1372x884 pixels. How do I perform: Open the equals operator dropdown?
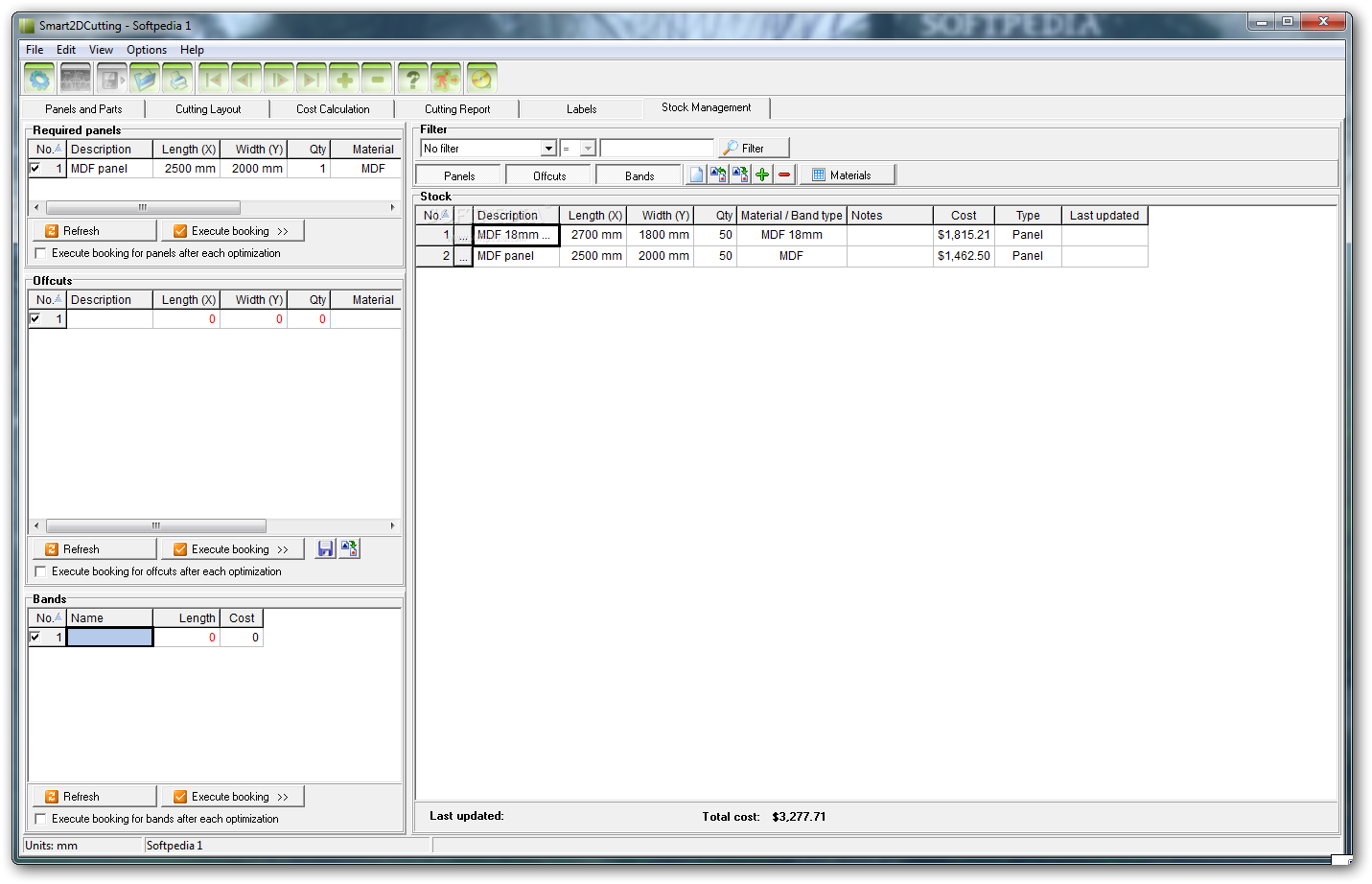588,149
